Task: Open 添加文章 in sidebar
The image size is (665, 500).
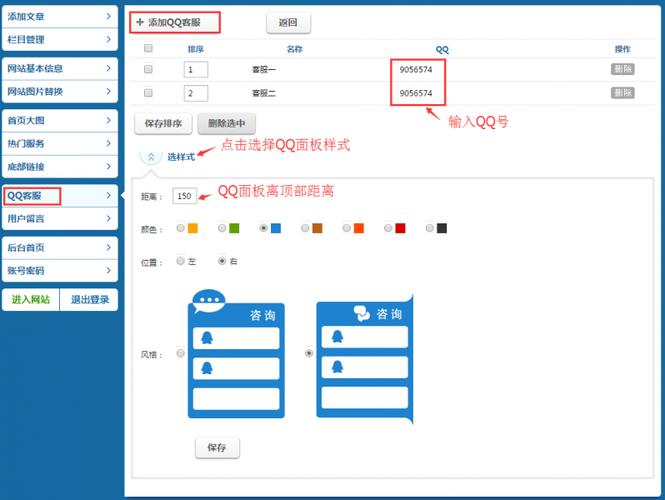Action: (60, 17)
